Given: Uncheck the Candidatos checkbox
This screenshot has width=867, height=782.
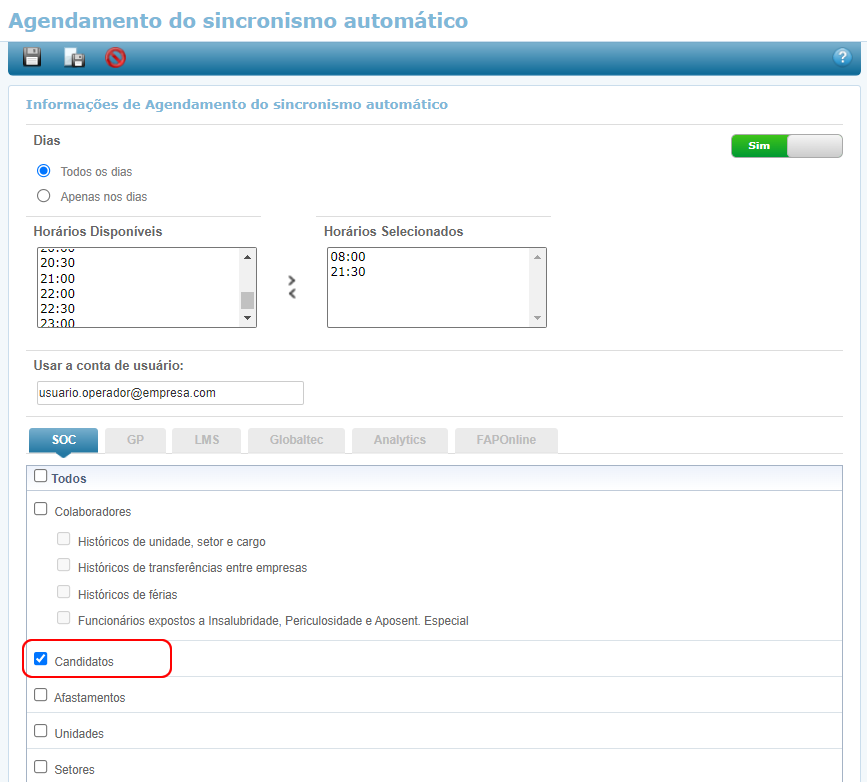Looking at the screenshot, I should coord(41,660).
